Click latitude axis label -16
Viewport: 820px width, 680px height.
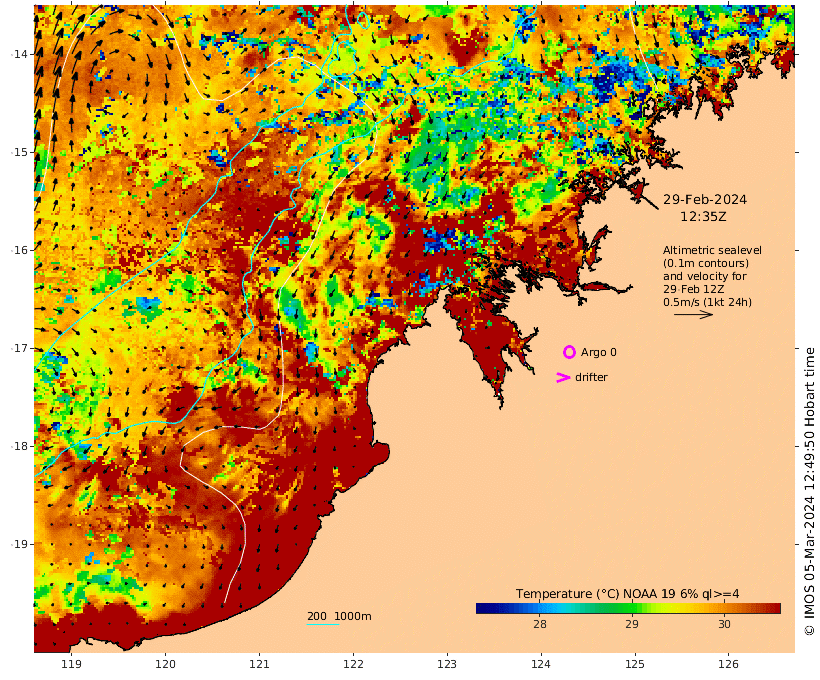pyautogui.click(x=20, y=250)
